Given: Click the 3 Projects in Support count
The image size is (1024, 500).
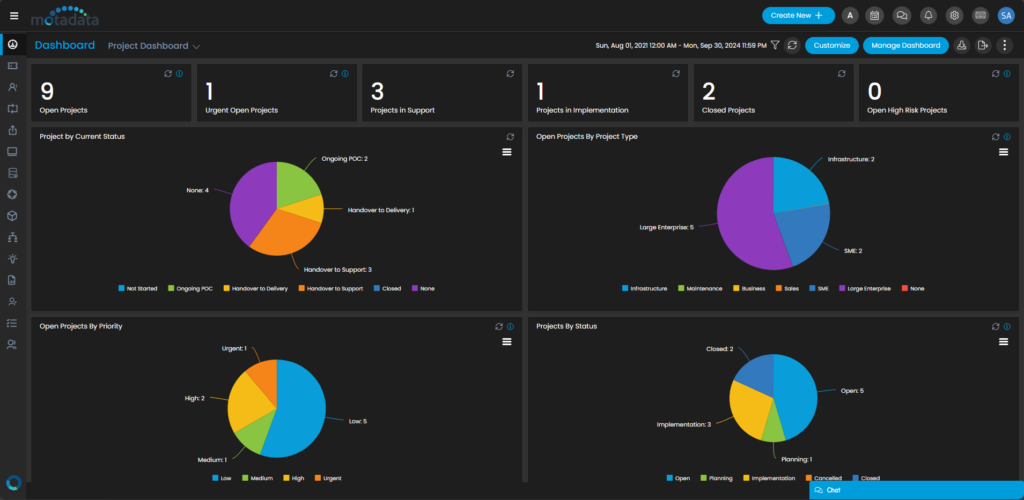Looking at the screenshot, I should (377, 92).
